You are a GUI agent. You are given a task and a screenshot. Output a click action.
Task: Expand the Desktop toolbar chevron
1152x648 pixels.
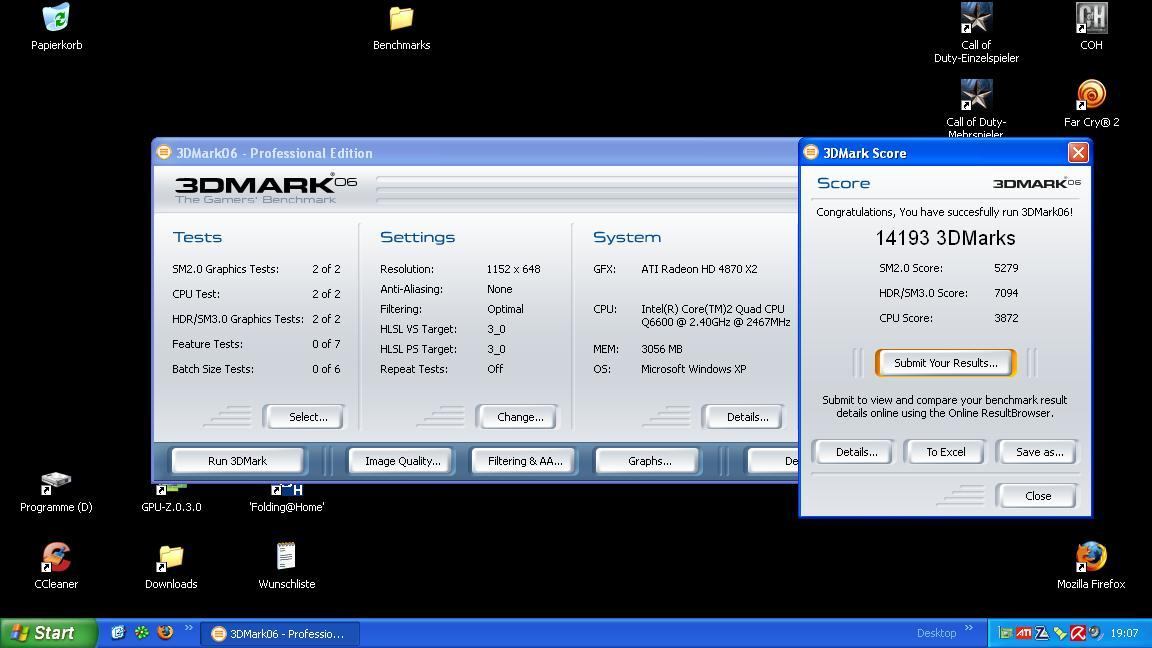click(x=969, y=627)
